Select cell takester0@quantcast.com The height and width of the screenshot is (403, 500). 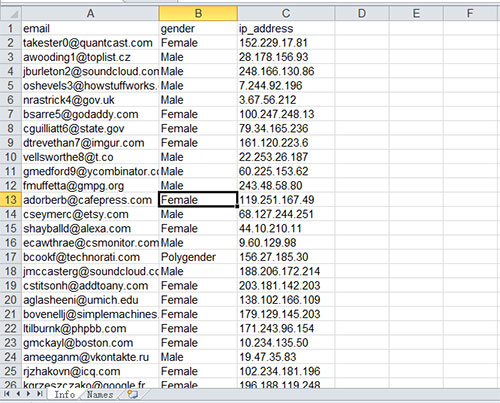90,43
